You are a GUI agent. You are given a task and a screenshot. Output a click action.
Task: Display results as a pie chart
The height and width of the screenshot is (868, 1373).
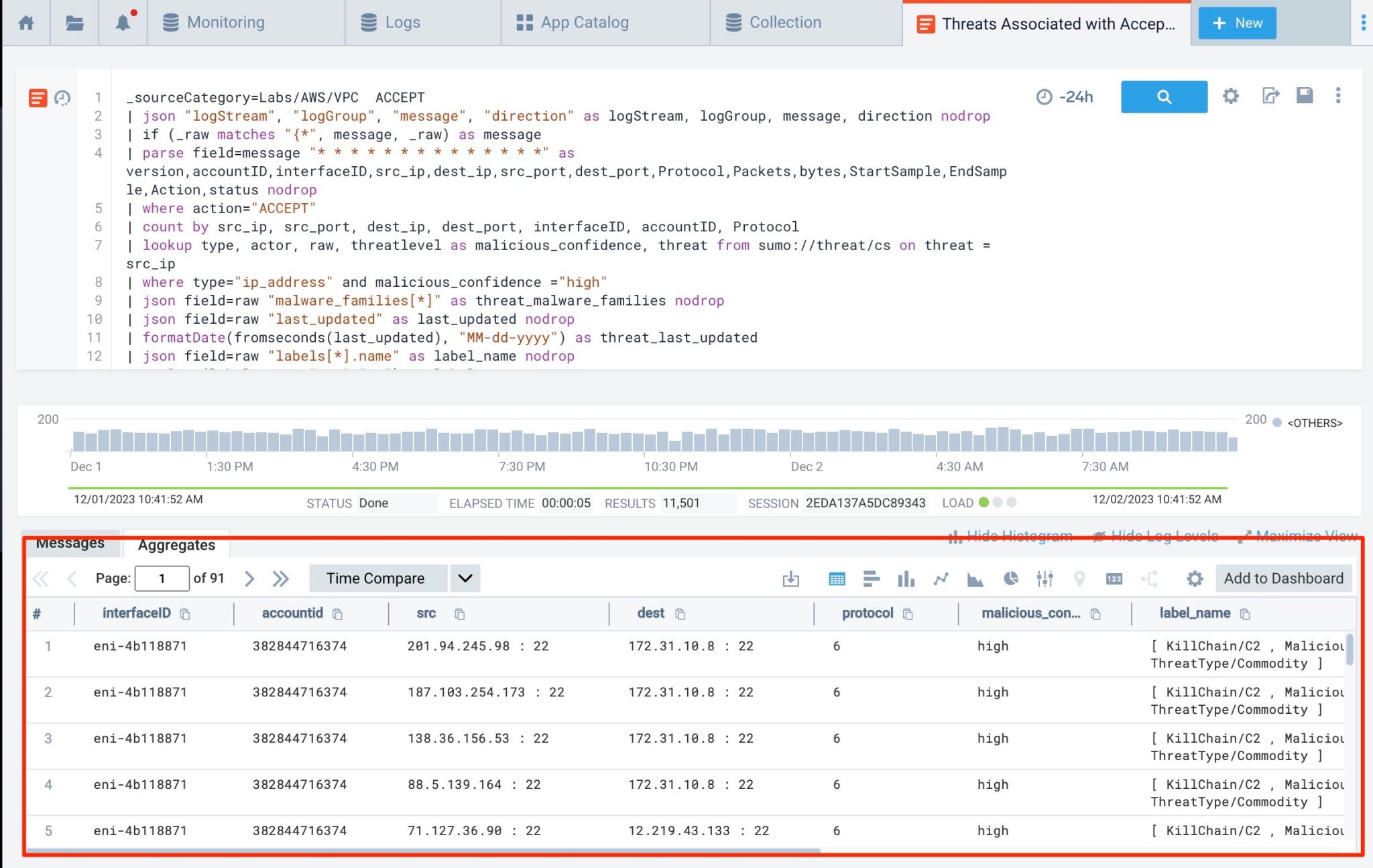click(1011, 578)
